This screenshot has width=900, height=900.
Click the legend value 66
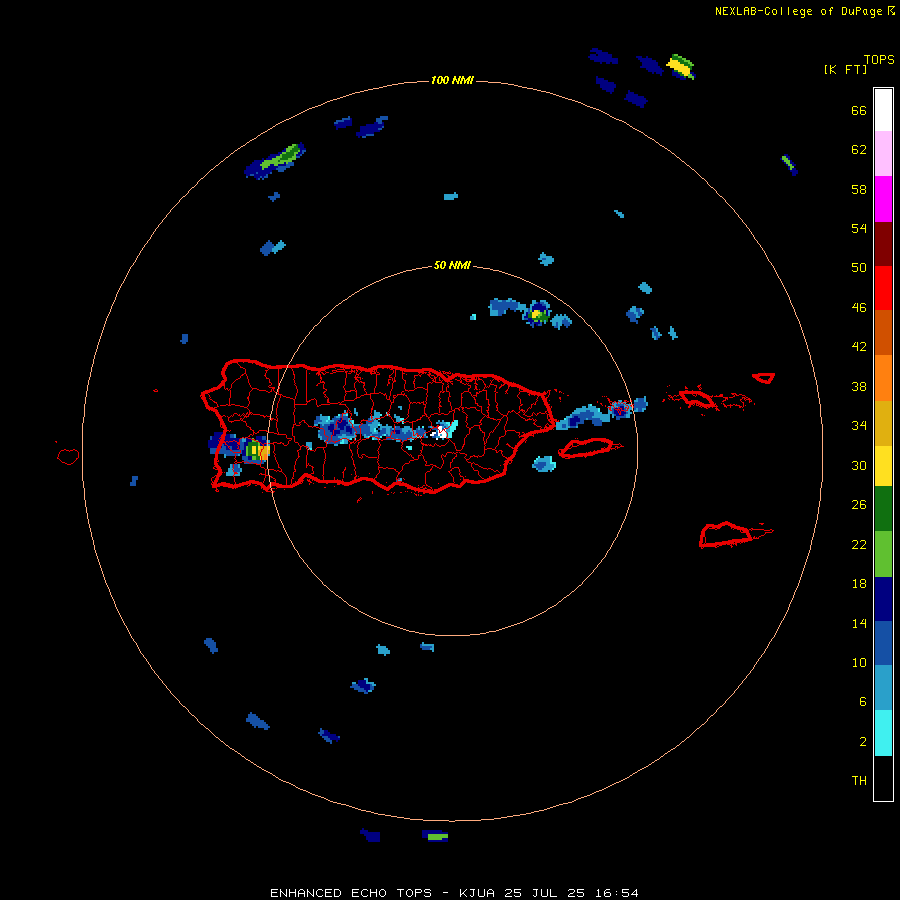(x=859, y=111)
